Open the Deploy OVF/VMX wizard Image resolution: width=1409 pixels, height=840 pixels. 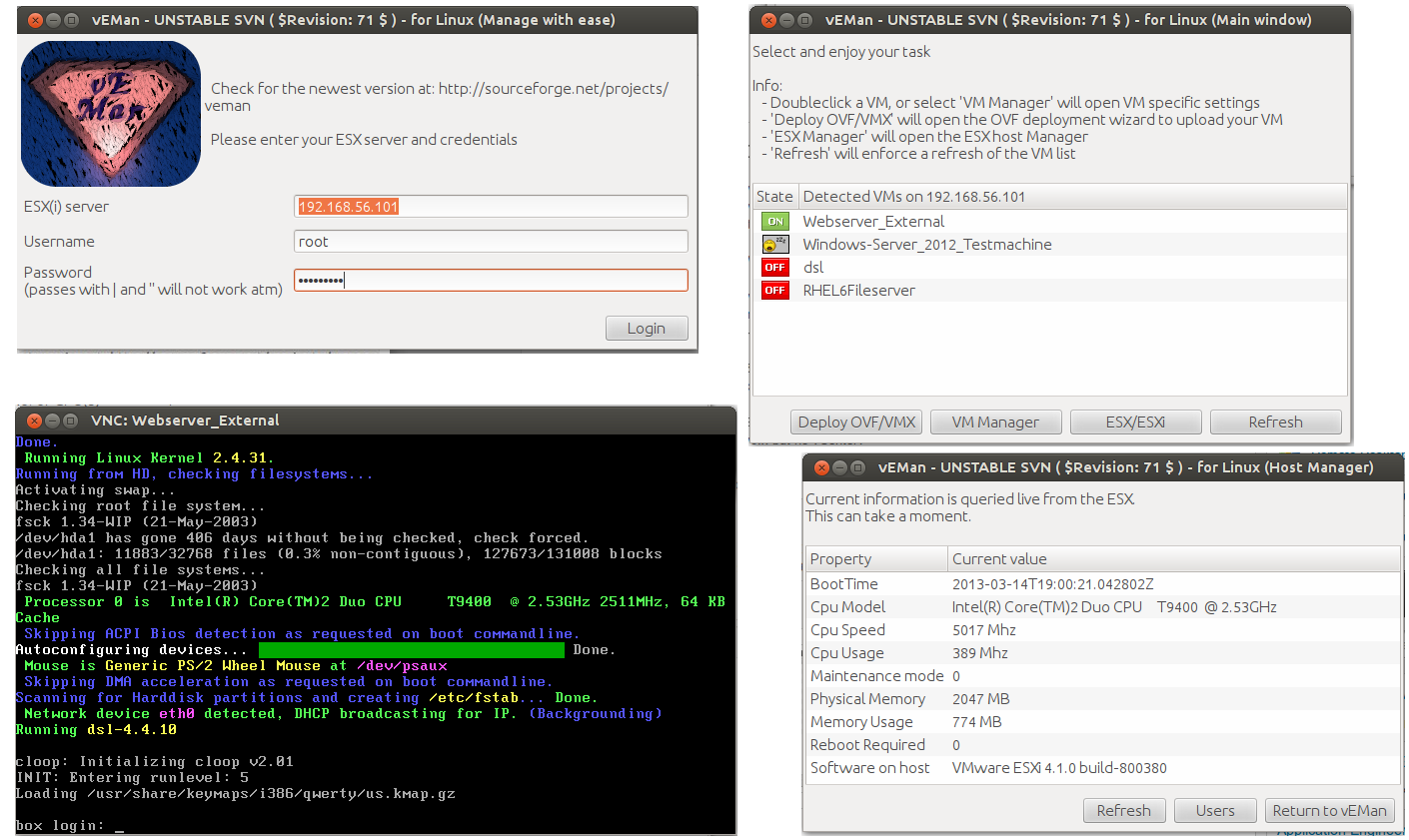pyautogui.click(x=855, y=421)
